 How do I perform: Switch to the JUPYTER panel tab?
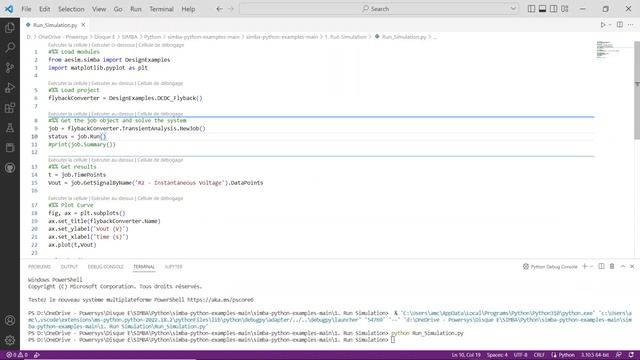coord(173,267)
